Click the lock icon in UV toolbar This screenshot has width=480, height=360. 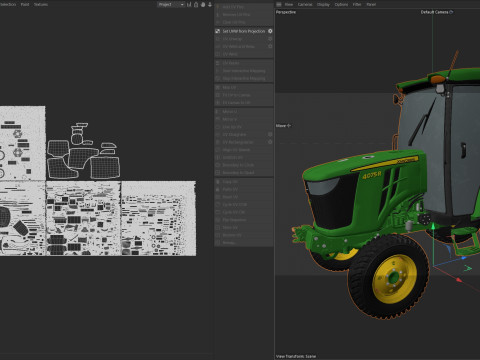point(196,4)
